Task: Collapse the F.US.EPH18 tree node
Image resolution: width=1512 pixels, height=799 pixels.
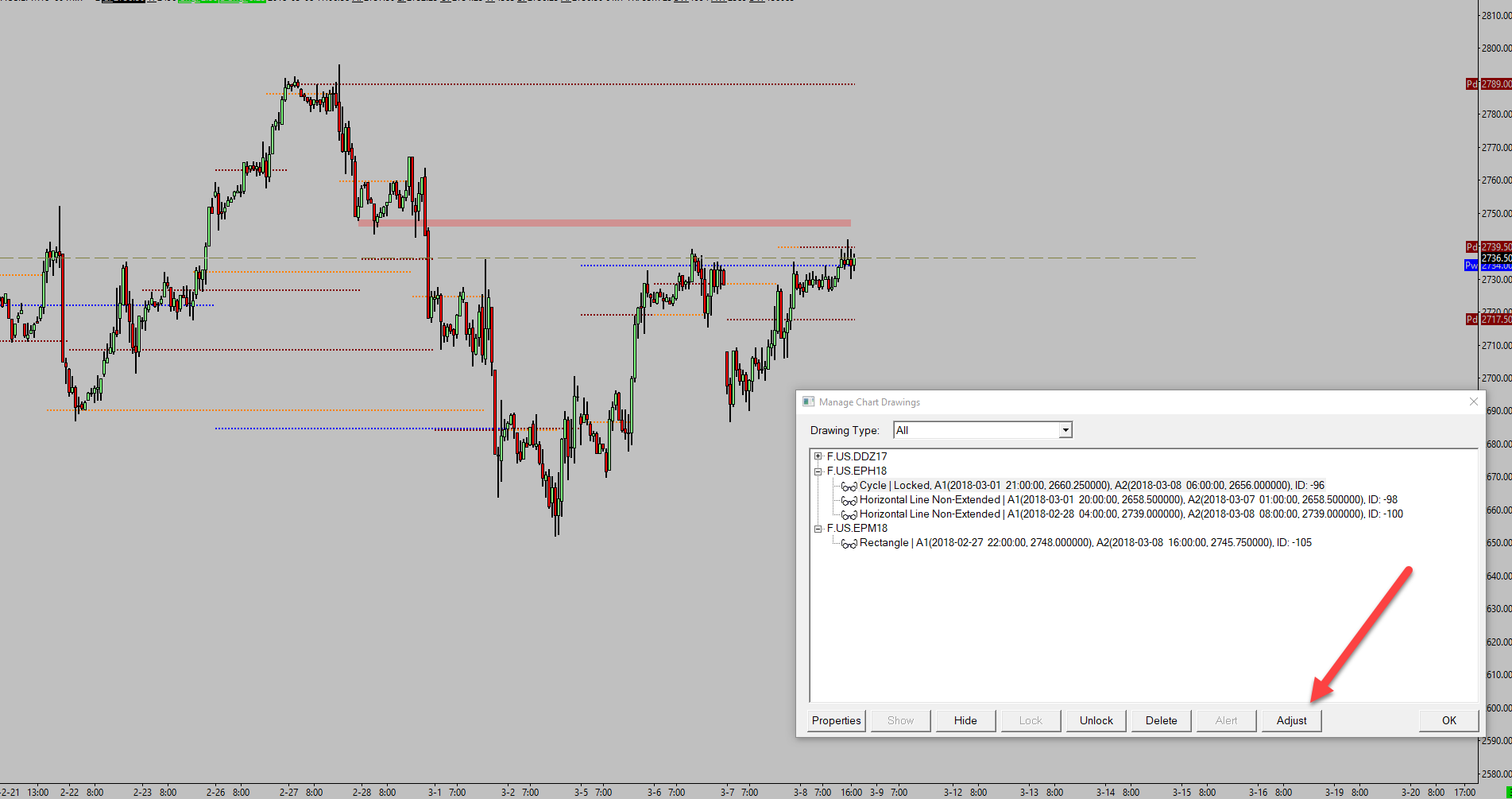Action: click(818, 471)
